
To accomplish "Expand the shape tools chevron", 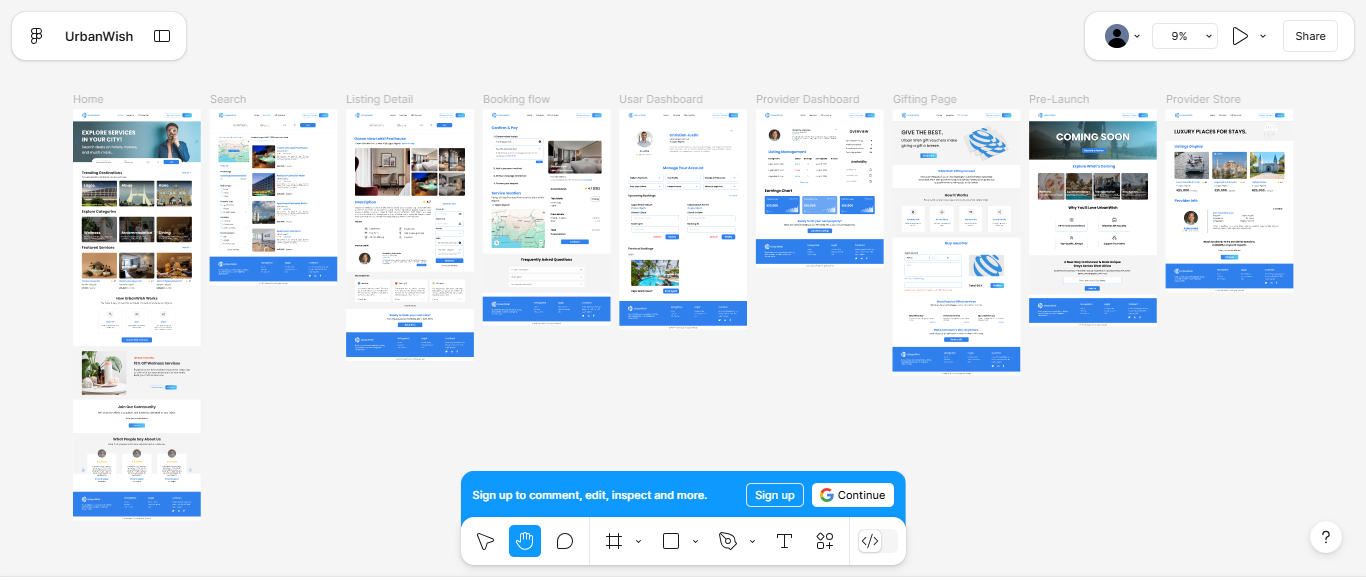I will point(695,542).
